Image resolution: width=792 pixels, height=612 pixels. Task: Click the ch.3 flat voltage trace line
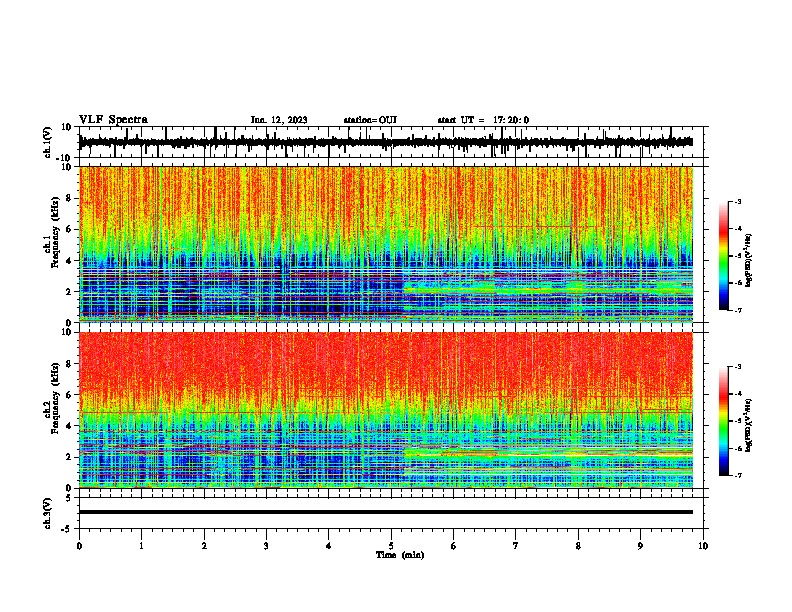386,512
